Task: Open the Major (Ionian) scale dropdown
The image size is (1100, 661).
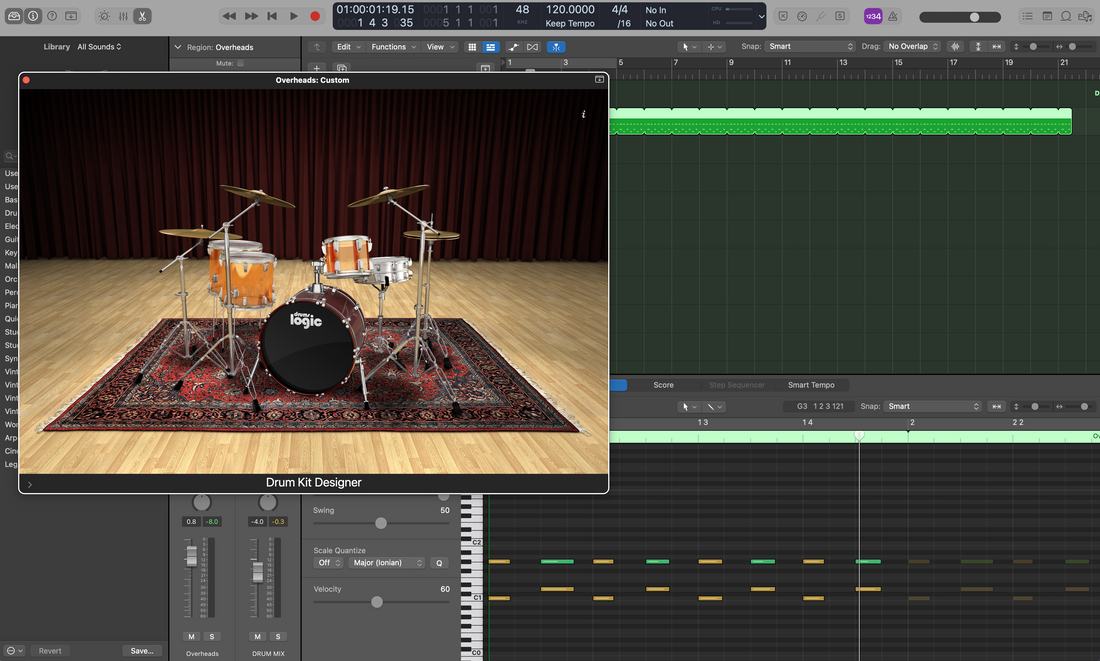Action: coord(387,563)
